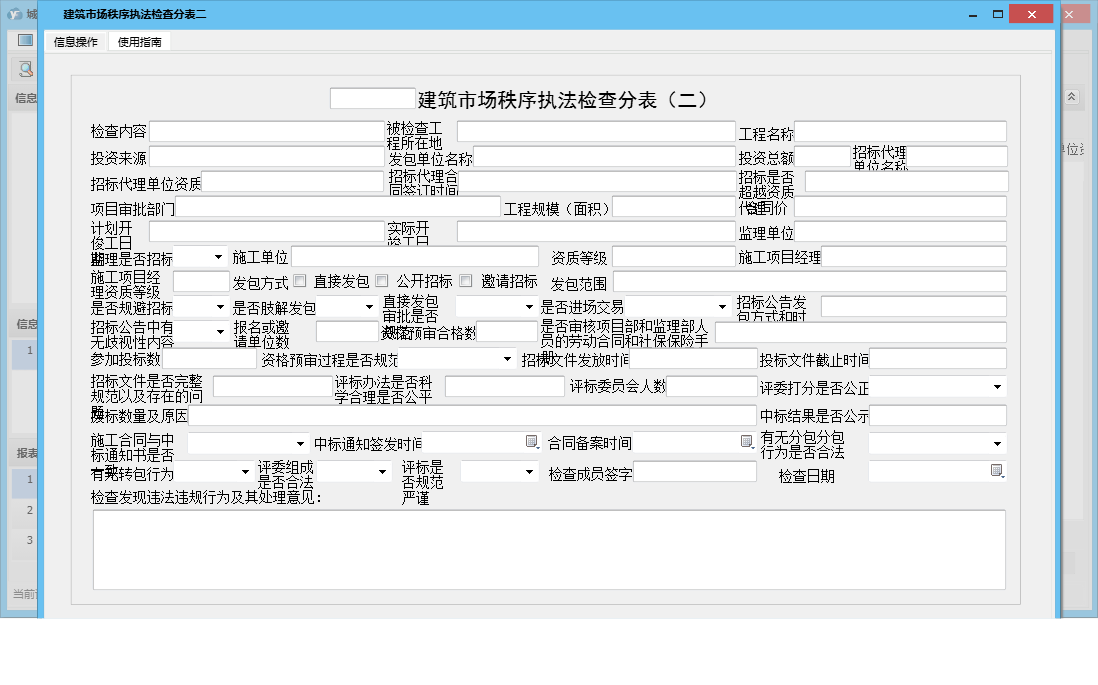Screen dimensions: 1098x685
Task: Open report 3 in the 报表 sidebar section
Action: 24,537
